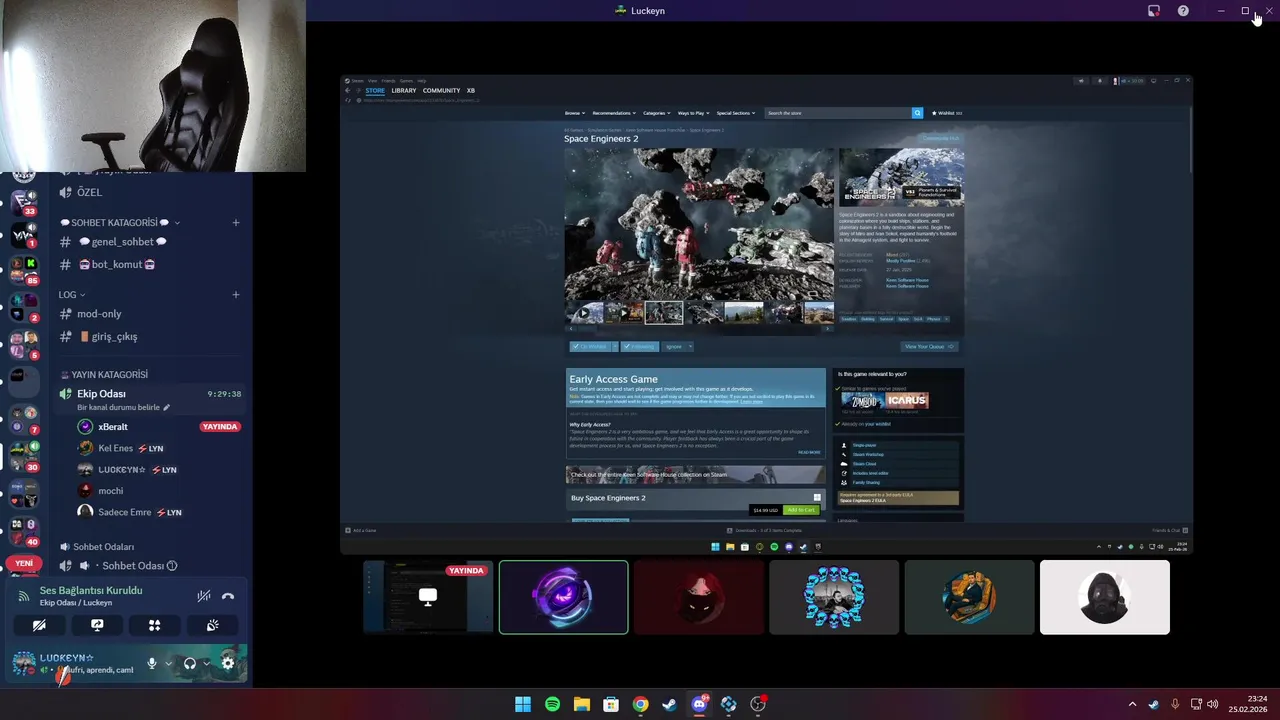Select the blue skull avatar tile
1280x720 pixels.
tap(834, 597)
